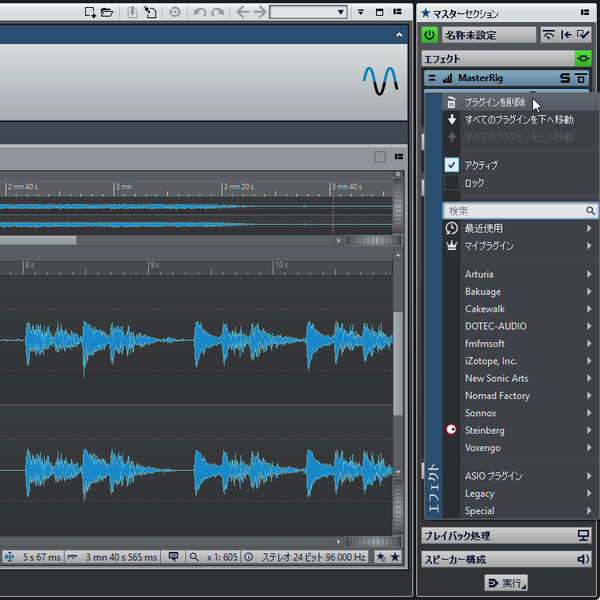Navigate backward with the left arrow
Image resolution: width=600 pixels, height=600 pixels.
[x=242, y=12]
